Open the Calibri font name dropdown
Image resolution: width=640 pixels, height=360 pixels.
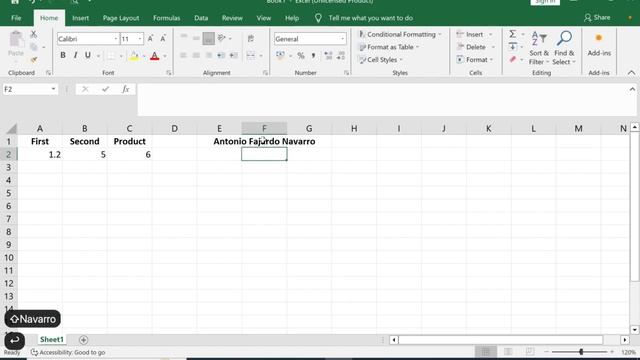(116, 39)
